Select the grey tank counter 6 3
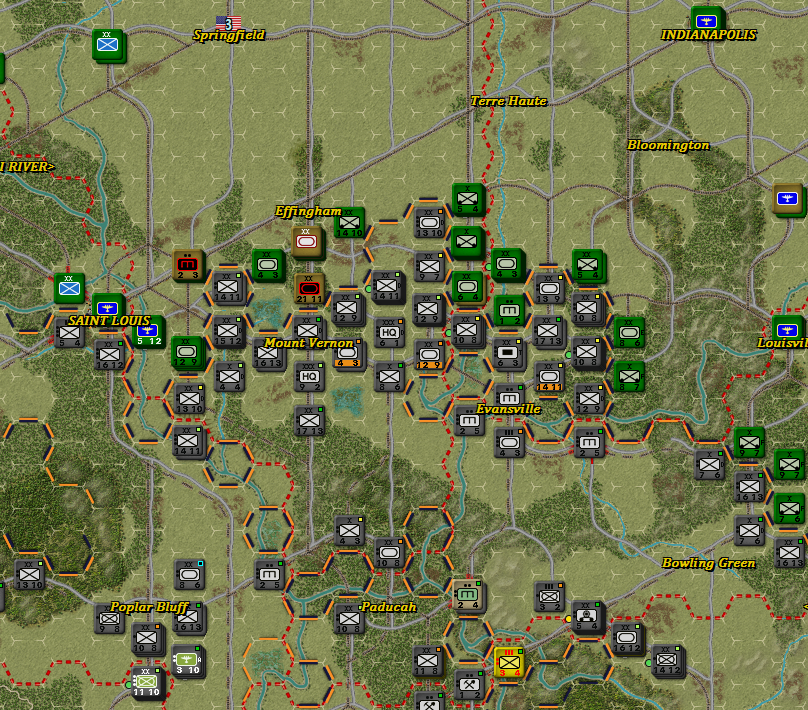 point(508,353)
